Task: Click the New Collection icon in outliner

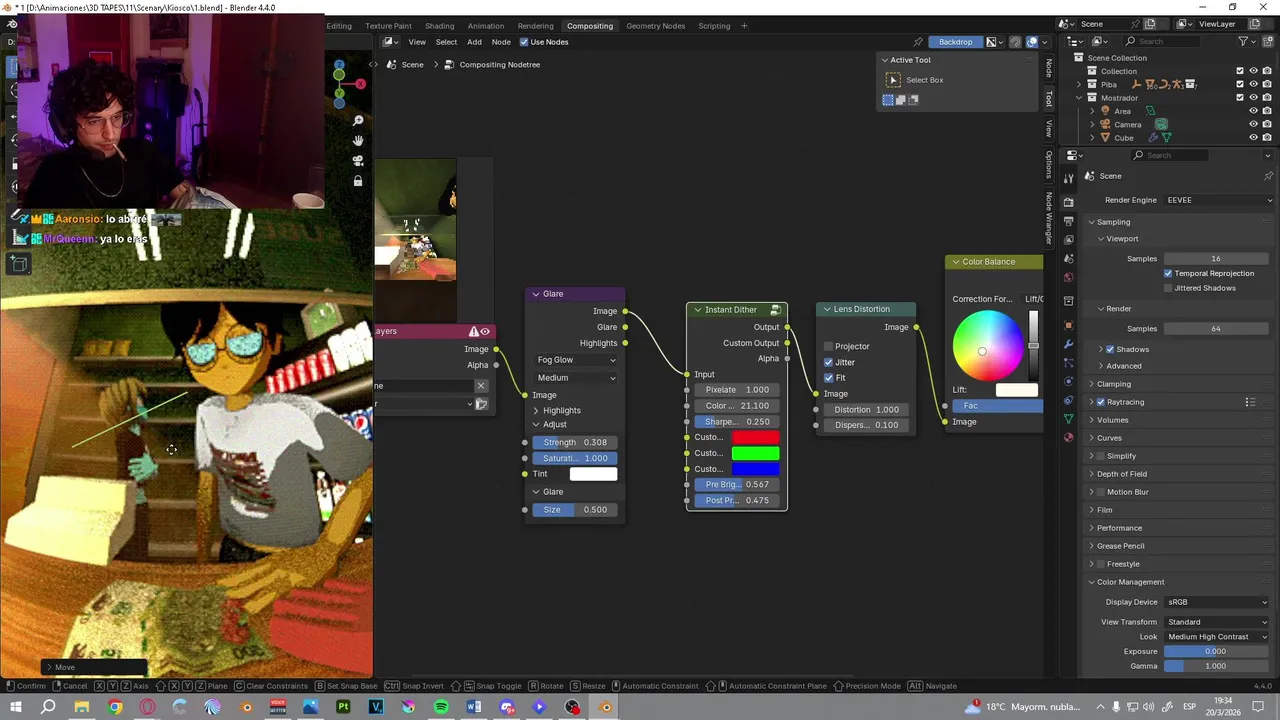Action: point(1269,41)
